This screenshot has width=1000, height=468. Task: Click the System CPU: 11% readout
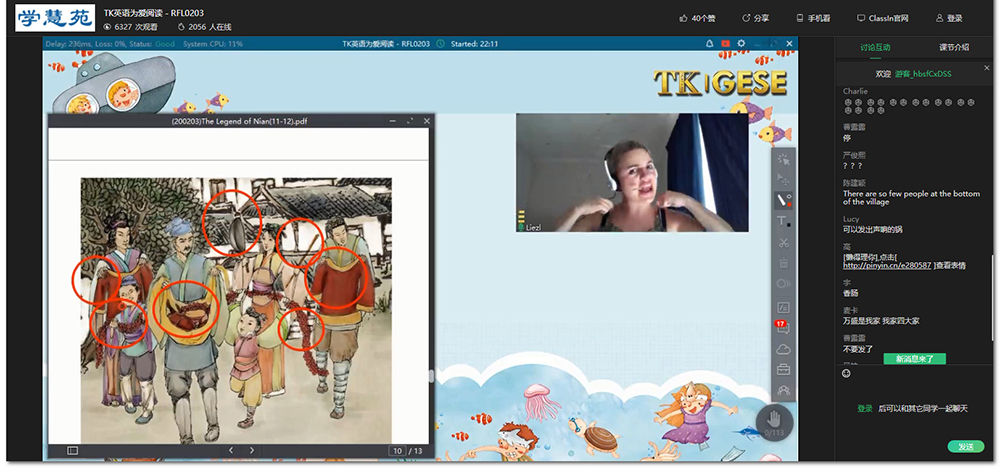pos(213,44)
